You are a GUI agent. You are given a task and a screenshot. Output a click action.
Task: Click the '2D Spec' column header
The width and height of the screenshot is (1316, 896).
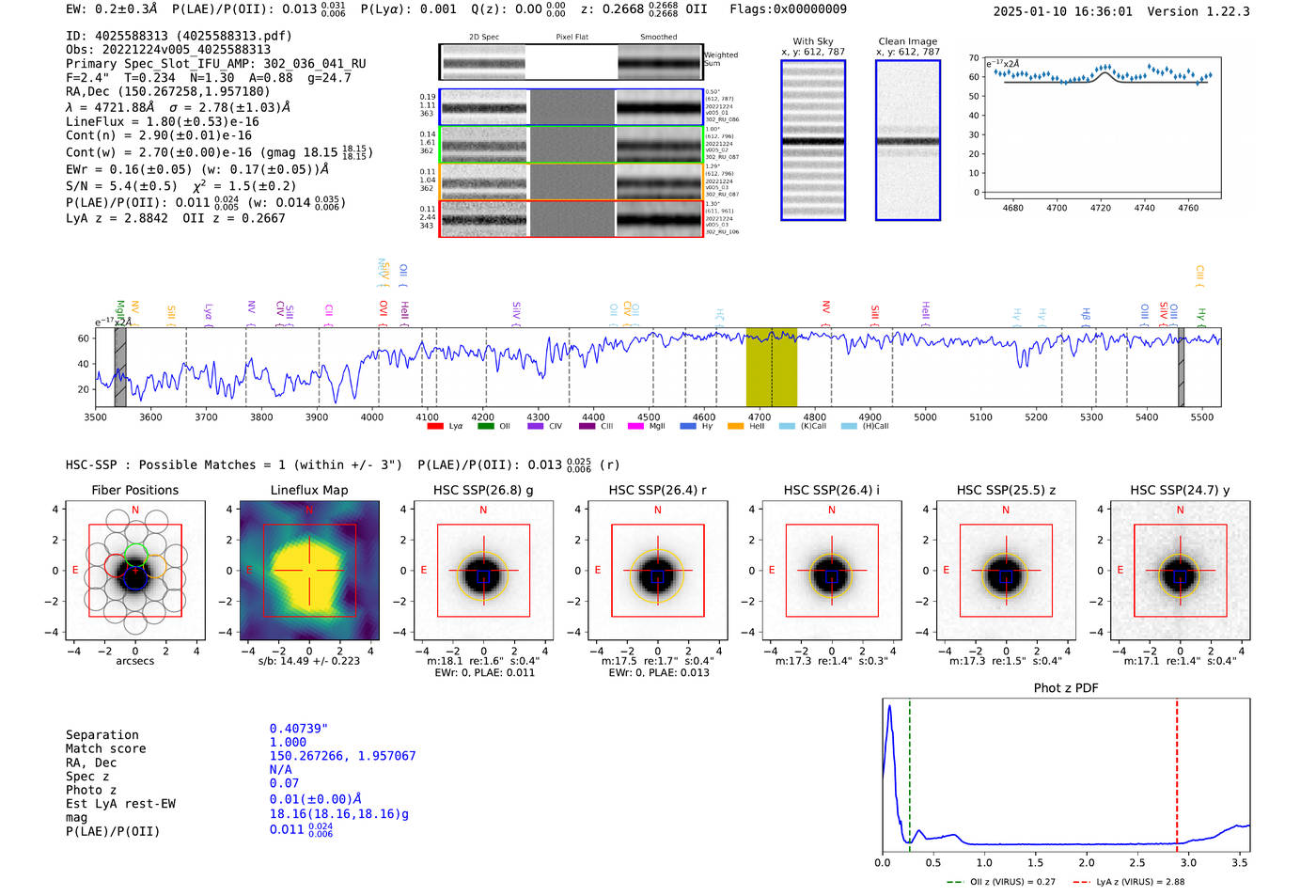point(484,38)
